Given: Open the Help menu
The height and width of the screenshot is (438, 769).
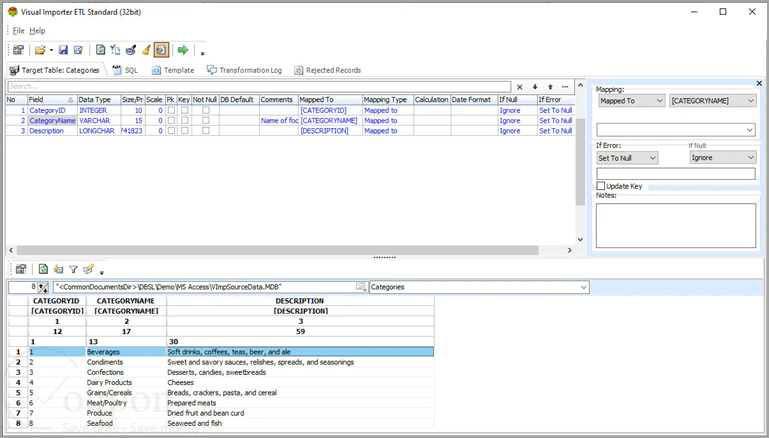Looking at the screenshot, I should point(37,31).
